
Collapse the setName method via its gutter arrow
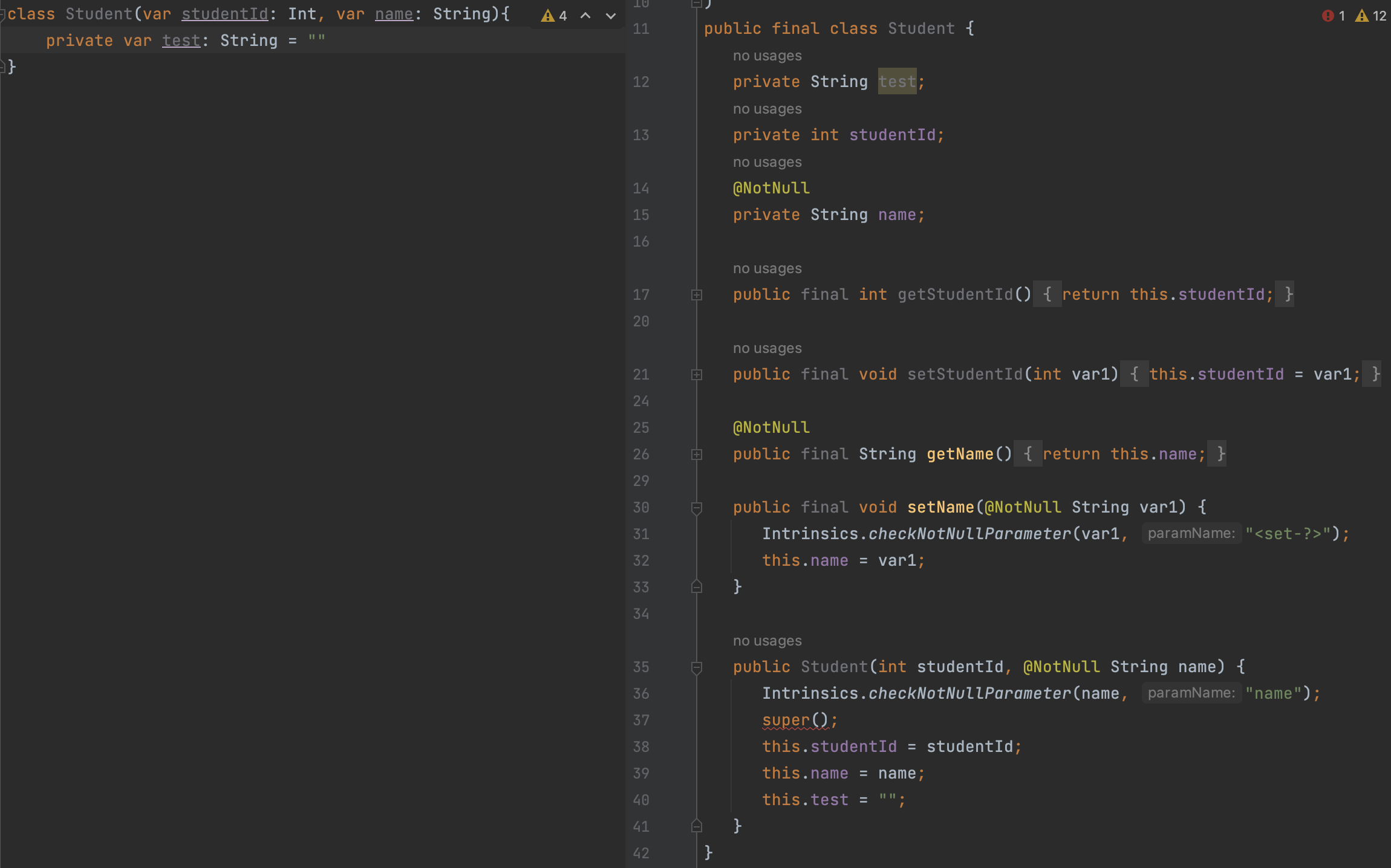696,507
